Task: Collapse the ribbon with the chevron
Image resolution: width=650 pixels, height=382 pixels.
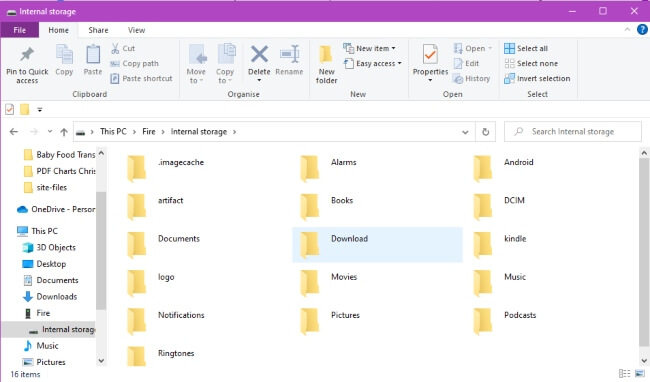Action: click(627, 29)
